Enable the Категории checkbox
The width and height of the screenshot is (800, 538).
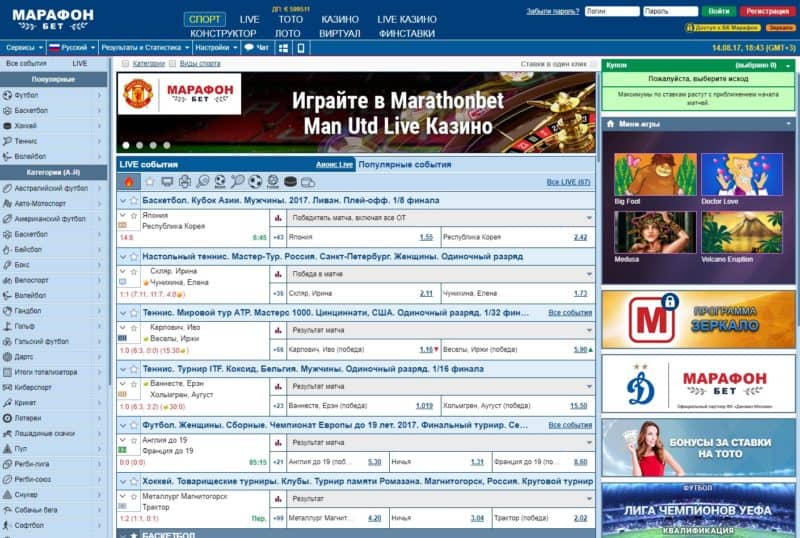pyautogui.click(x=124, y=63)
